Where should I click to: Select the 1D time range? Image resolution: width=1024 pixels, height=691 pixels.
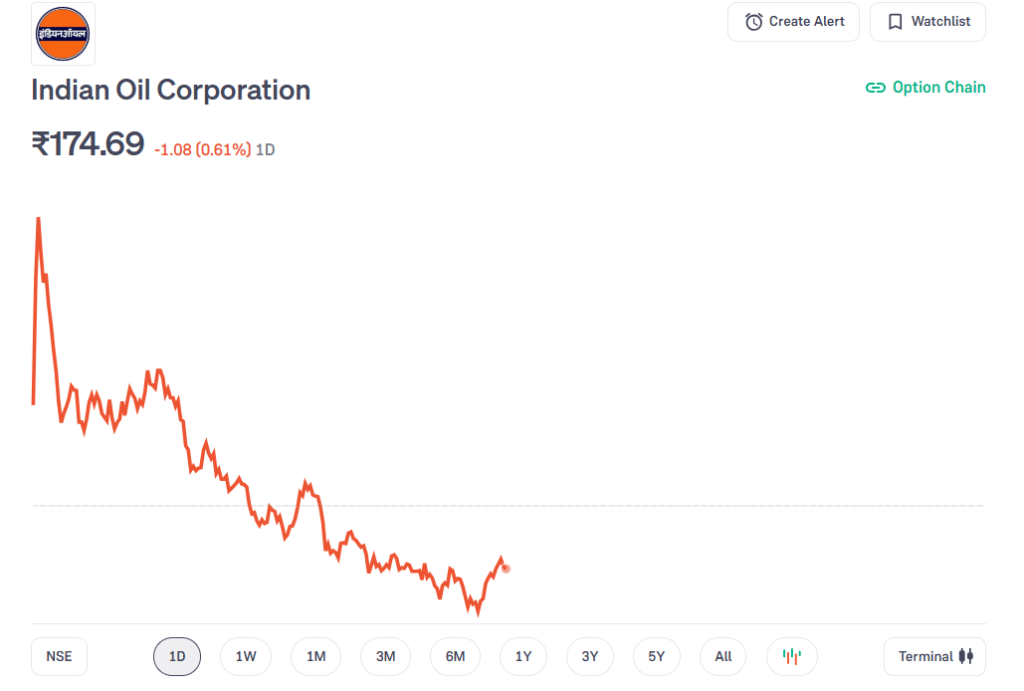point(177,656)
